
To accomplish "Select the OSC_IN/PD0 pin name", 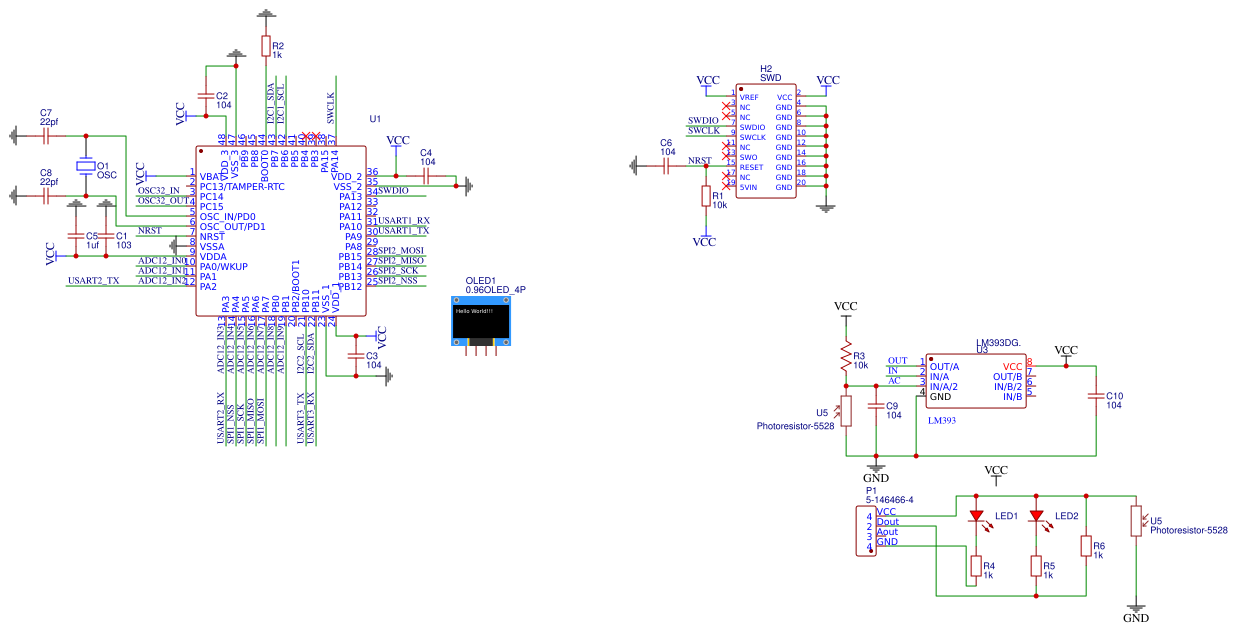I will point(228,217).
